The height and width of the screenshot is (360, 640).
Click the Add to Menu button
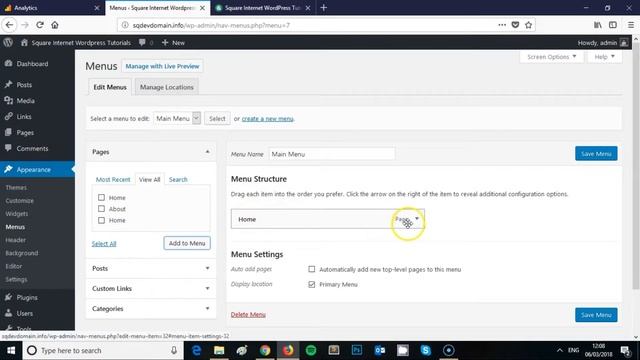(x=187, y=243)
